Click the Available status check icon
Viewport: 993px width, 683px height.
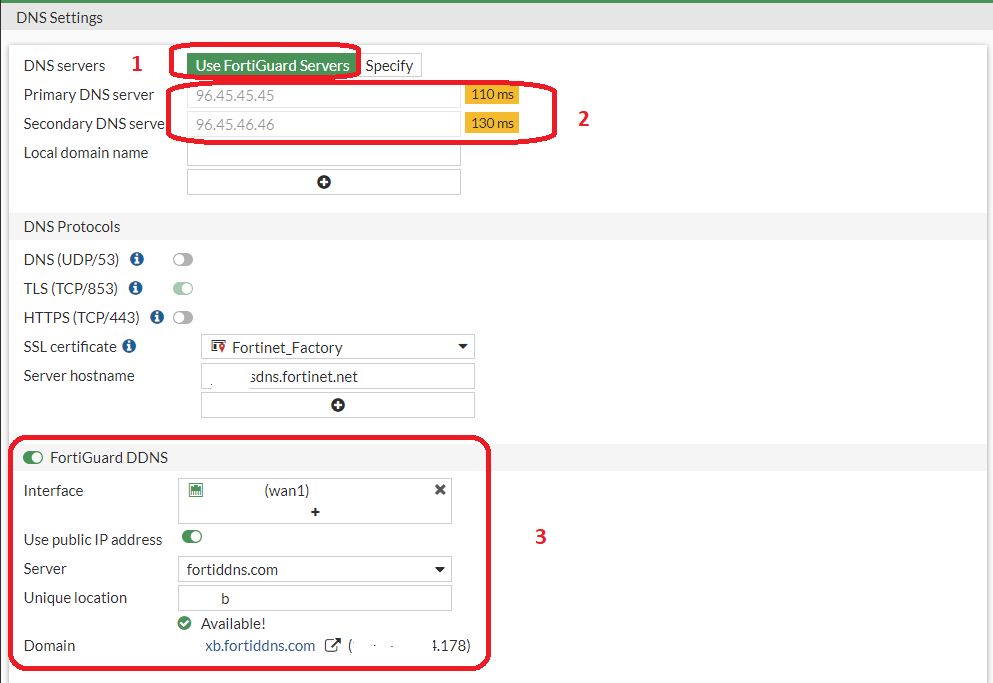click(x=184, y=623)
